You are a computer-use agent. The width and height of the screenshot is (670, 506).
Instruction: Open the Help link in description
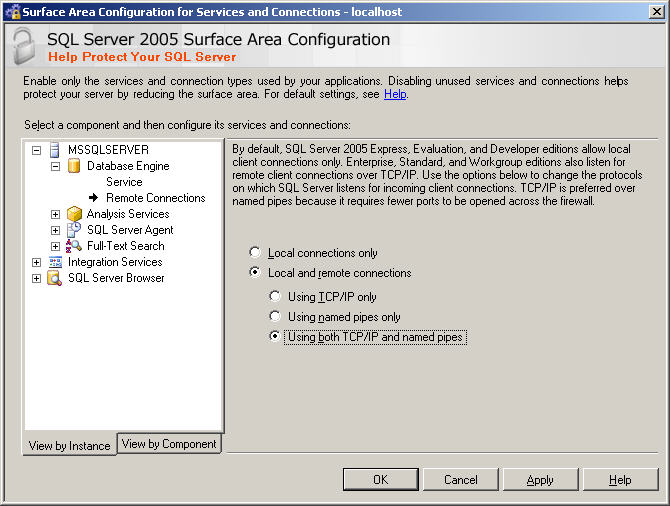click(395, 94)
